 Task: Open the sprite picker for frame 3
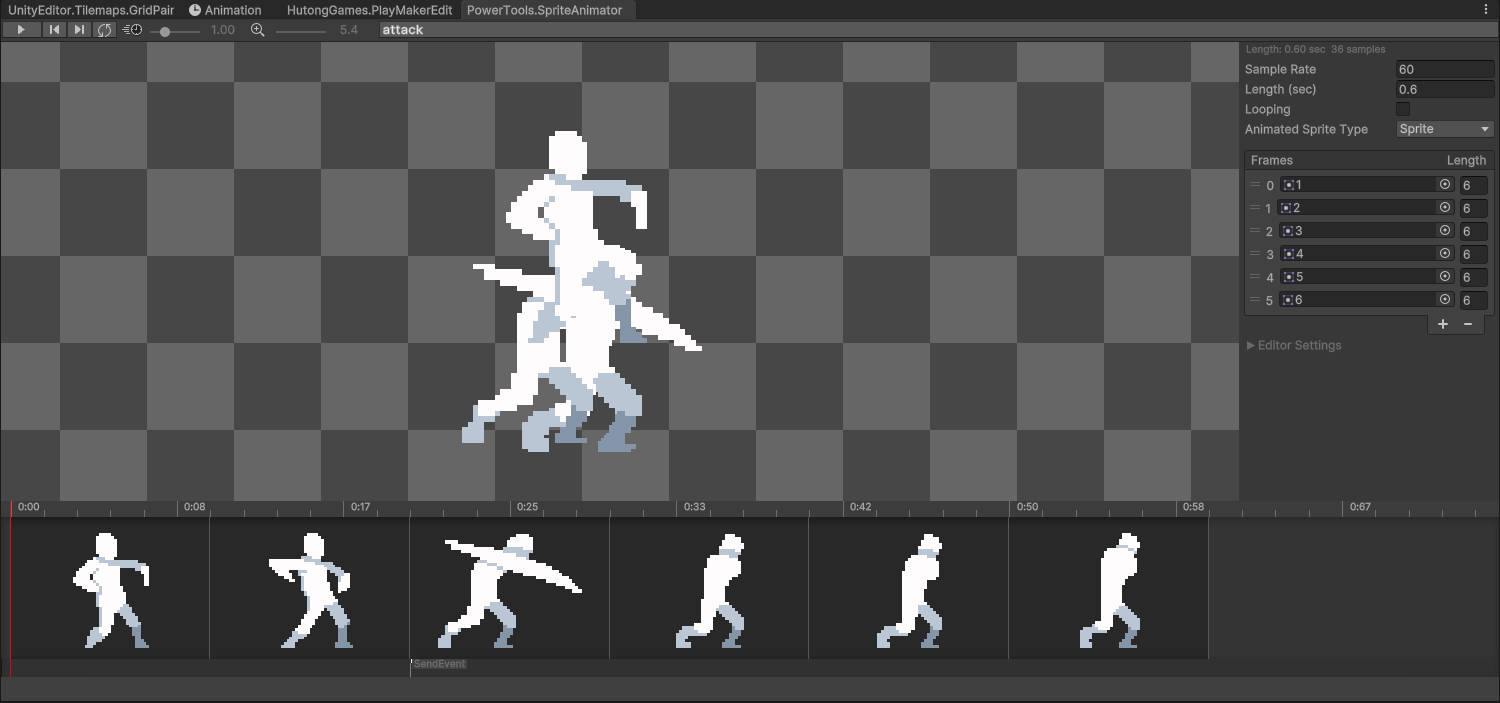[x=1445, y=231]
